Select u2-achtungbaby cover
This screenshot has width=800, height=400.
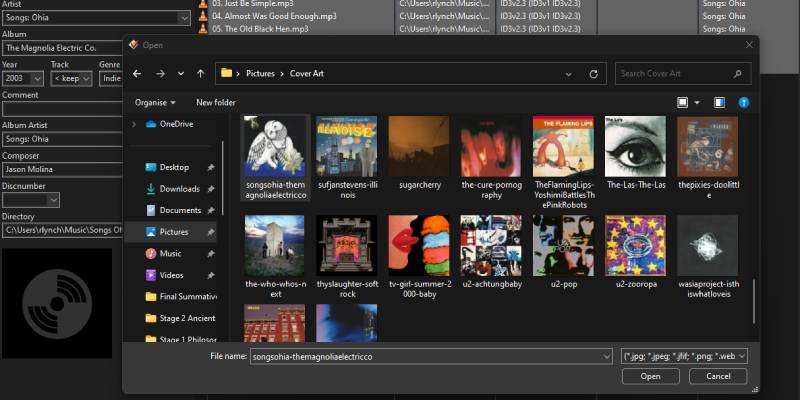click(x=491, y=246)
